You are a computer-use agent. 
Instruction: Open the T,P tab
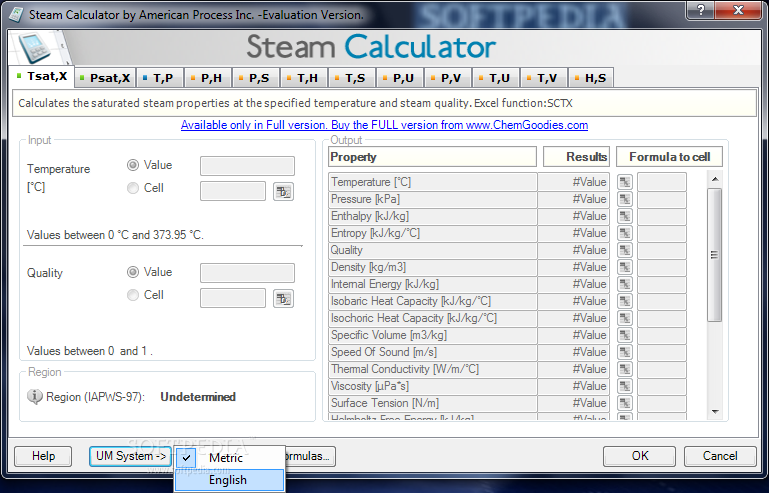click(x=159, y=78)
